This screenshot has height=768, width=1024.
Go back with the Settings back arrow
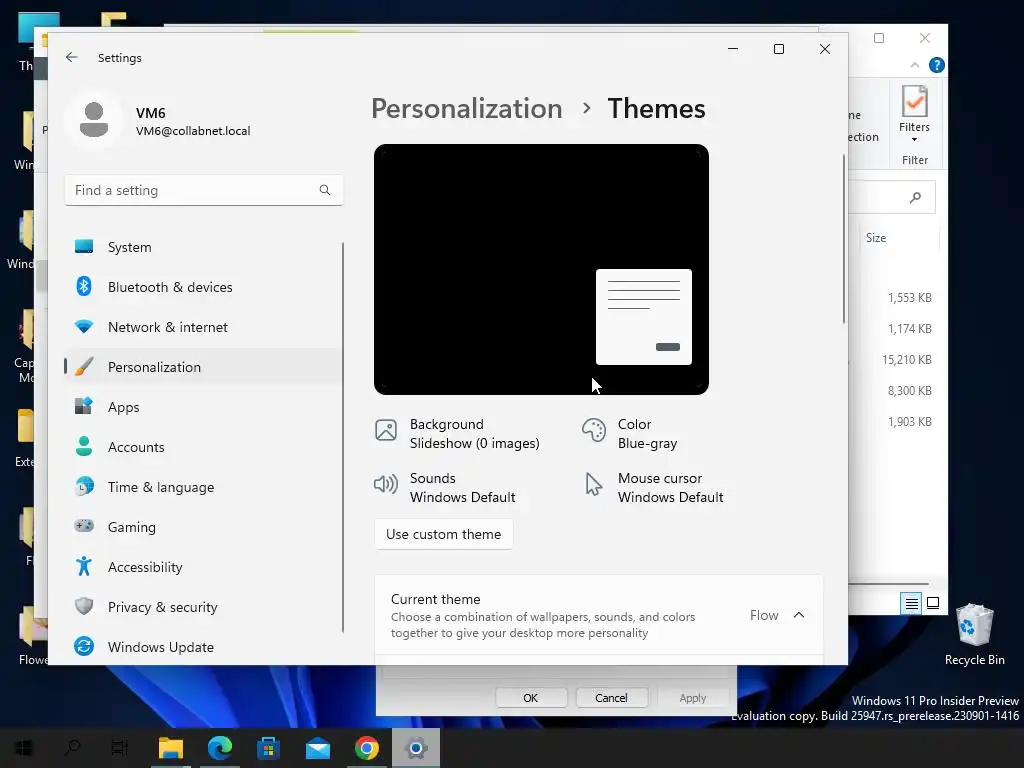coord(72,57)
